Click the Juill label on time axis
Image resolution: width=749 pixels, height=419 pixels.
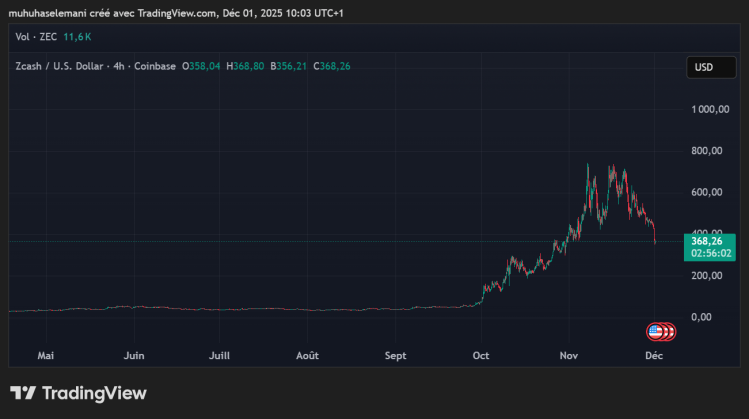point(219,356)
